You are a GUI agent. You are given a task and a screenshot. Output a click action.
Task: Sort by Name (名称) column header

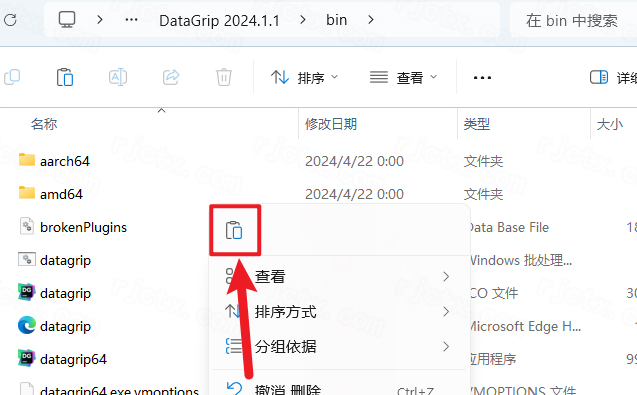tap(44, 124)
